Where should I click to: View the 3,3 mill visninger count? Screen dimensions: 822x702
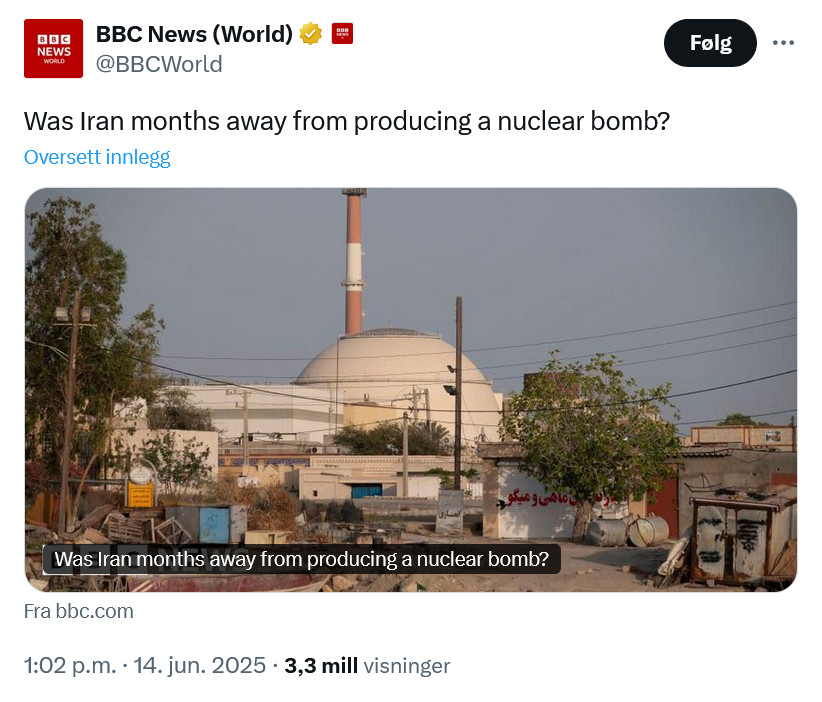367,665
